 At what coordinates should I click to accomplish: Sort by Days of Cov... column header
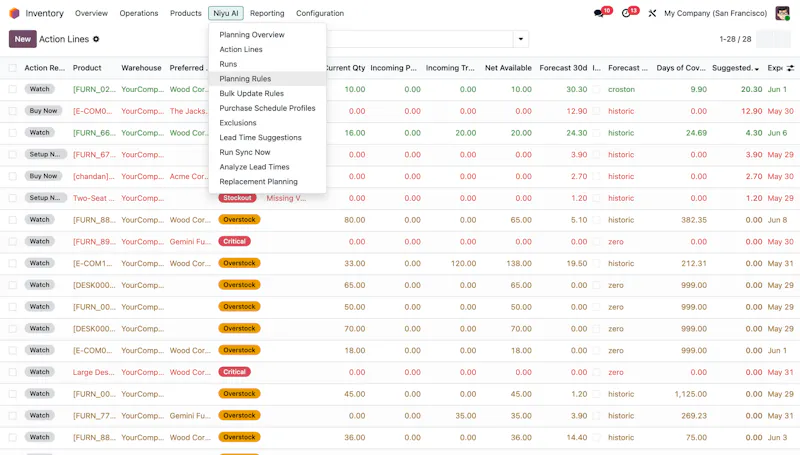pyautogui.click(x=681, y=68)
